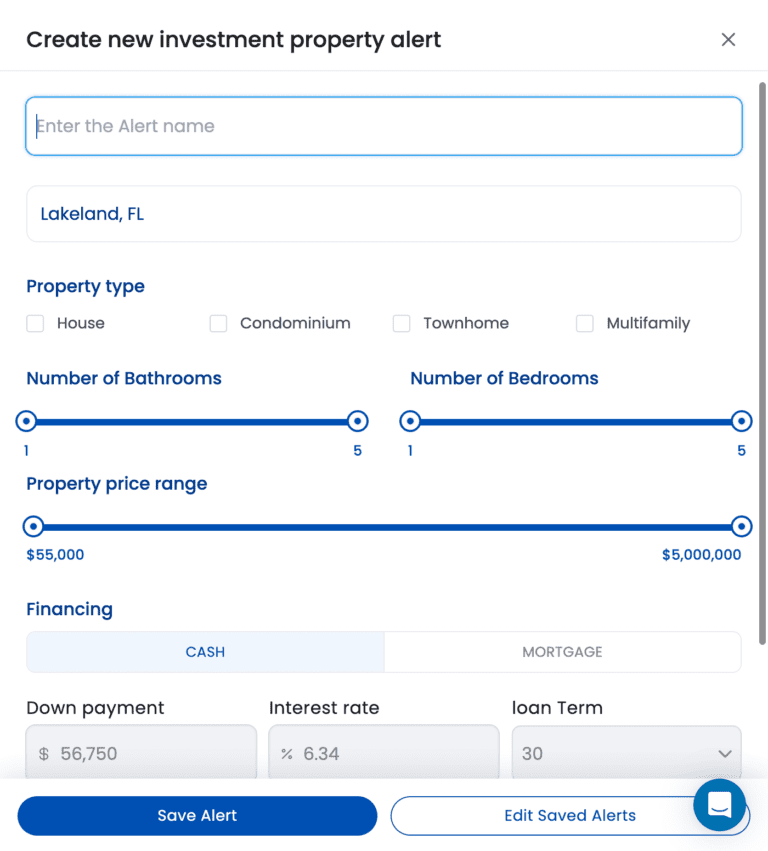
Task: Switch to the CASH financing tab
Action: tap(205, 652)
